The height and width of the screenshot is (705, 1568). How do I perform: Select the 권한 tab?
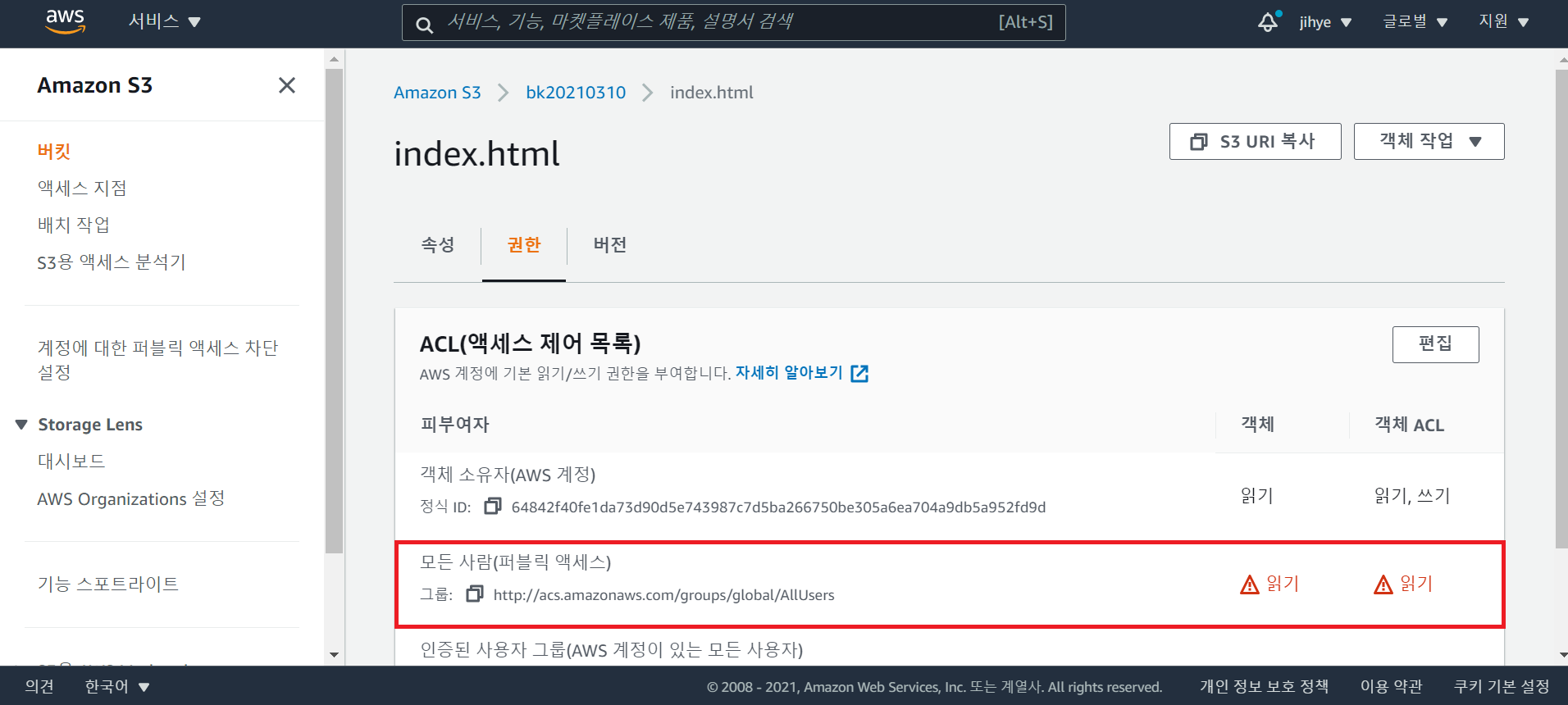coord(524,245)
